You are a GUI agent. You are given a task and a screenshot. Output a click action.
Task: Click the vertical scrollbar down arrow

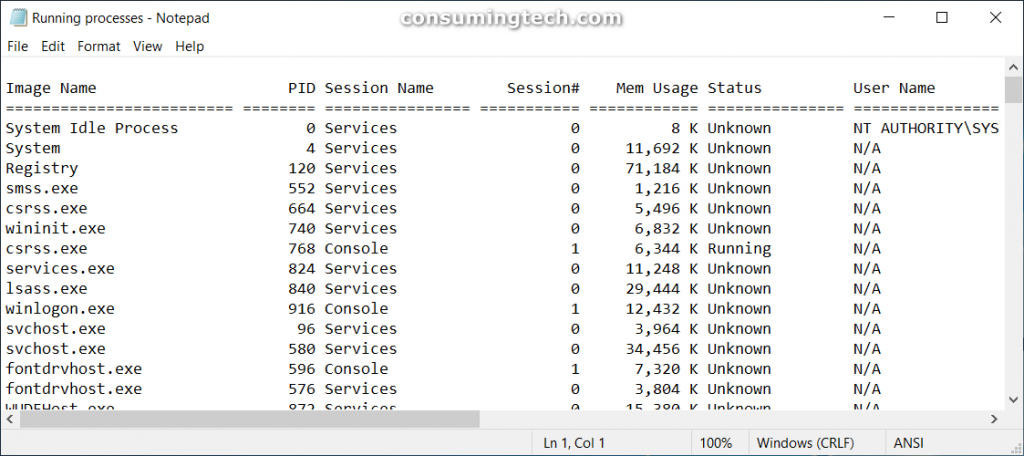[x=1014, y=400]
